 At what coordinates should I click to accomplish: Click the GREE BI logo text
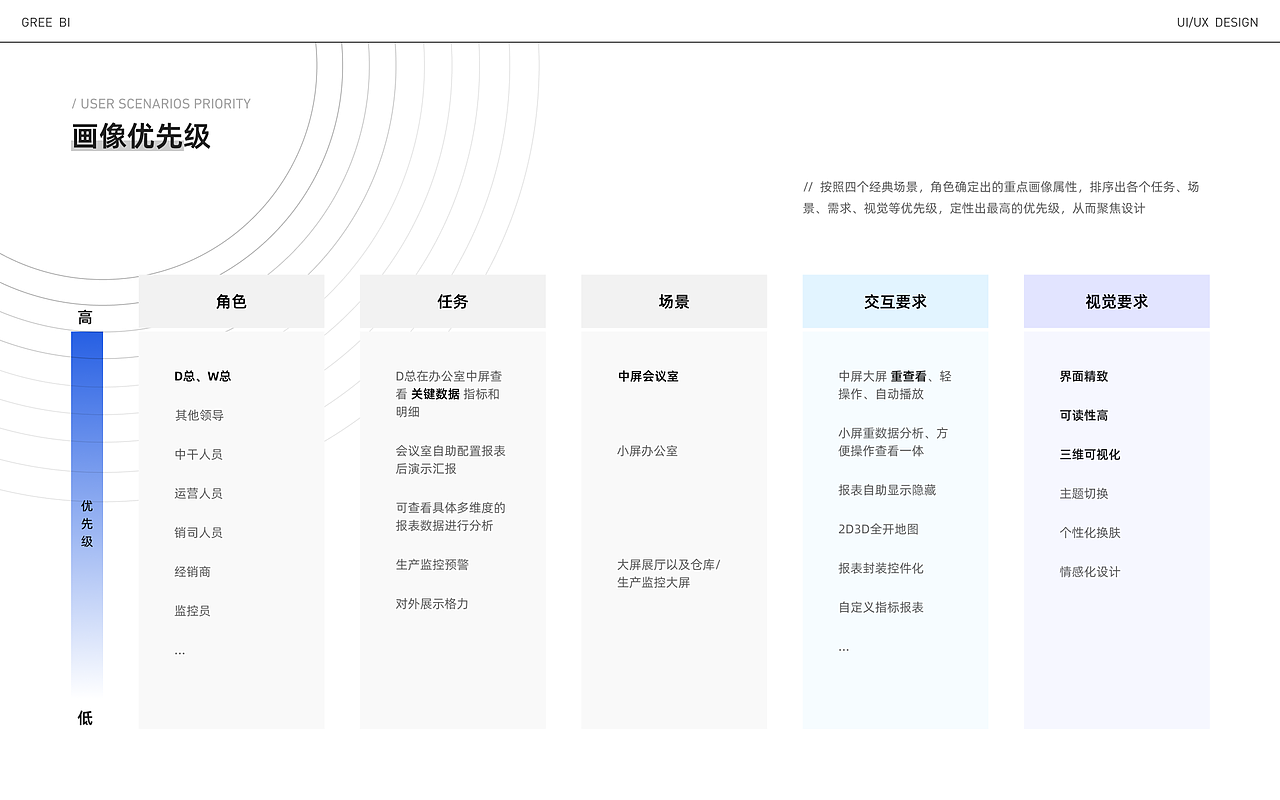46,21
